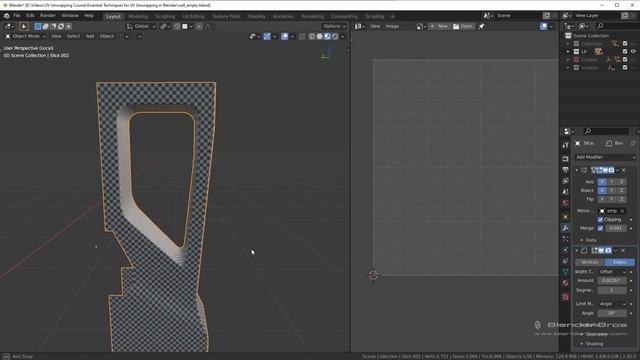Screen dimensions: 640x360
Task: Open the Modifier properties wrench tab
Action: point(565,228)
